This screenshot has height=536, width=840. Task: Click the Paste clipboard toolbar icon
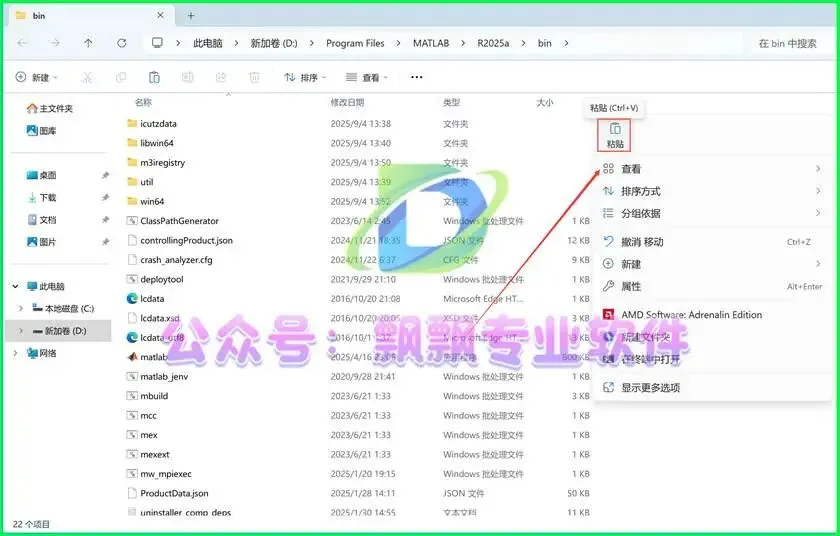pos(154,78)
